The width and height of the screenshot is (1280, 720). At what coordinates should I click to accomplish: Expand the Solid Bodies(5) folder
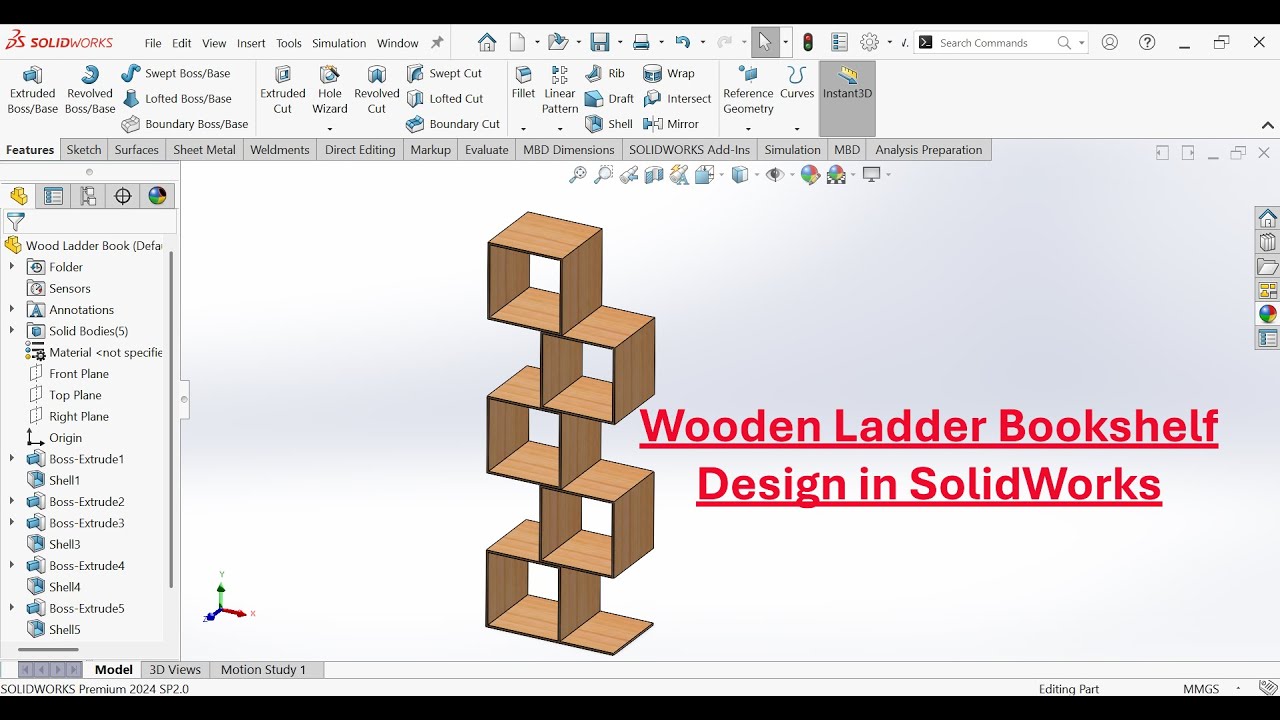(12, 331)
